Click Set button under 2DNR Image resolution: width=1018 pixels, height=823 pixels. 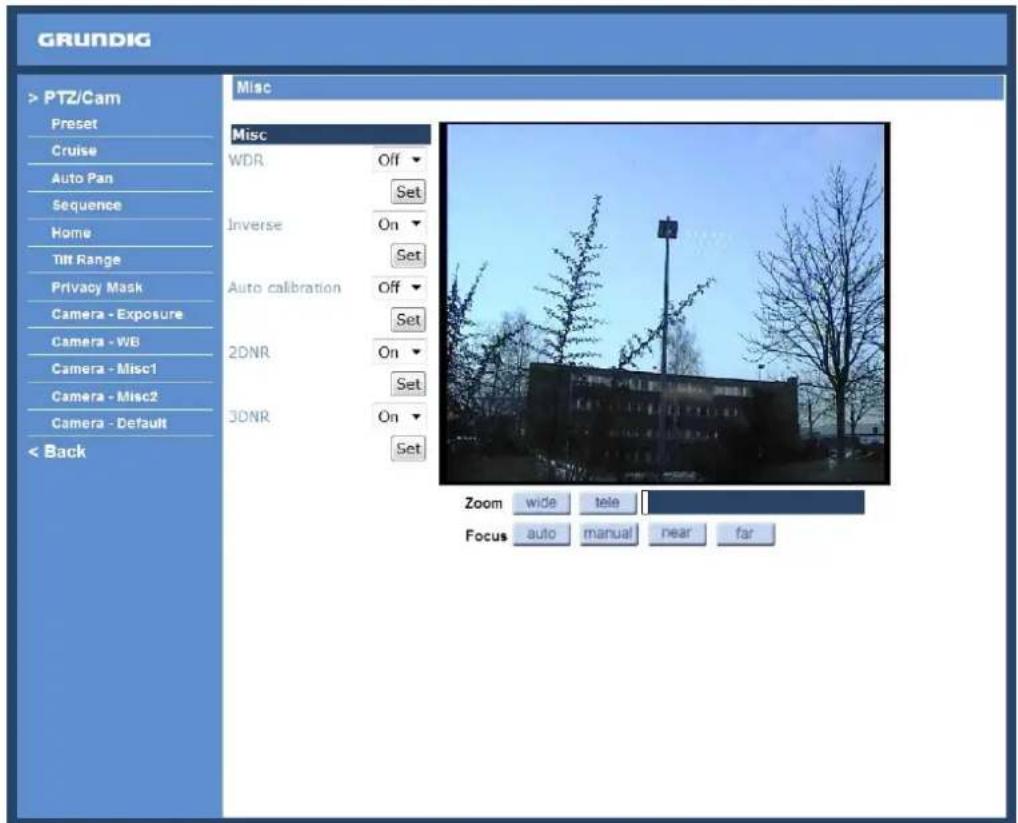[x=408, y=384]
